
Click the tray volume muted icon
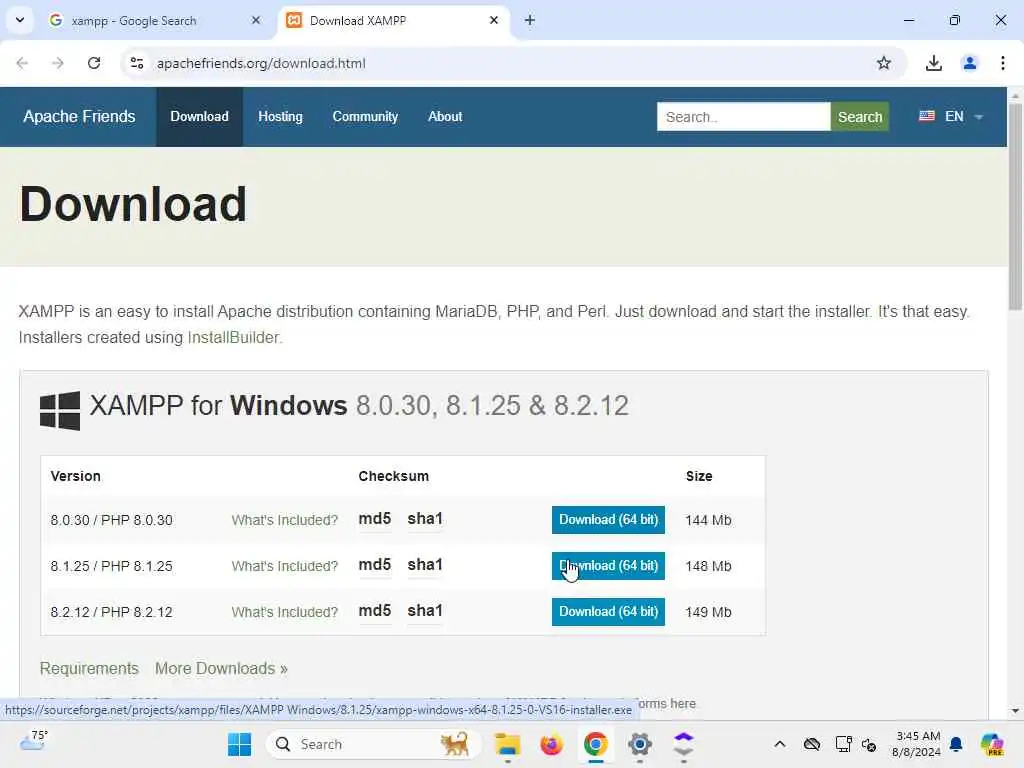pos(869,744)
